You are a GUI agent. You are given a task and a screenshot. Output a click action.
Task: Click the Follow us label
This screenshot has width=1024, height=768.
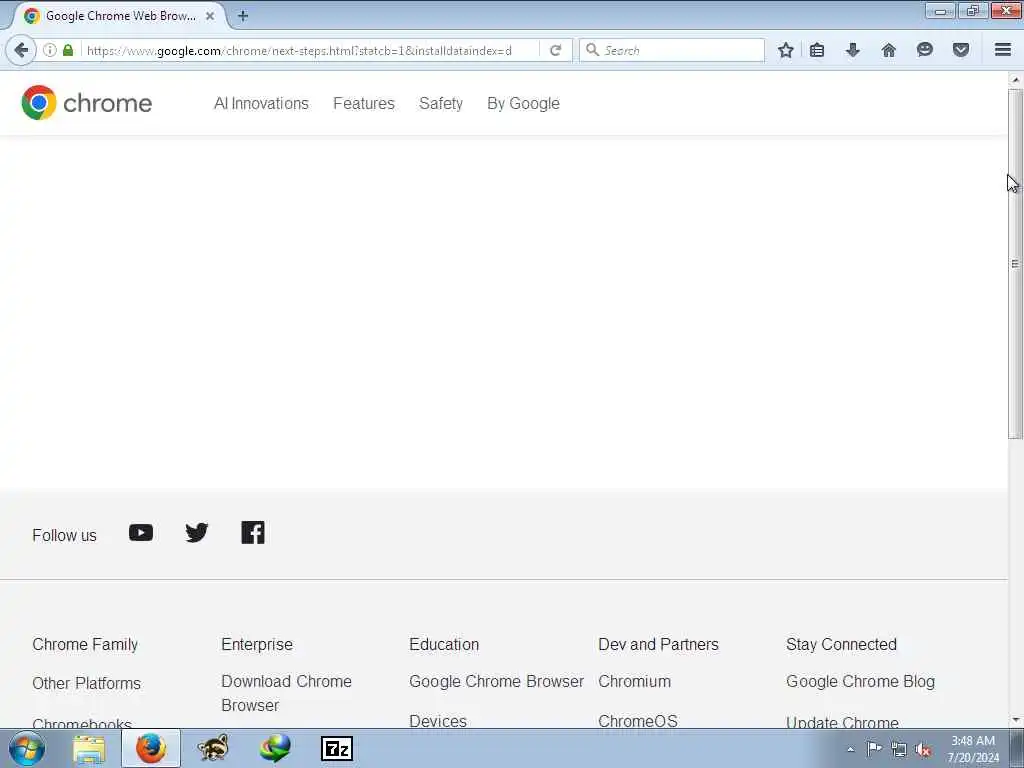click(65, 535)
